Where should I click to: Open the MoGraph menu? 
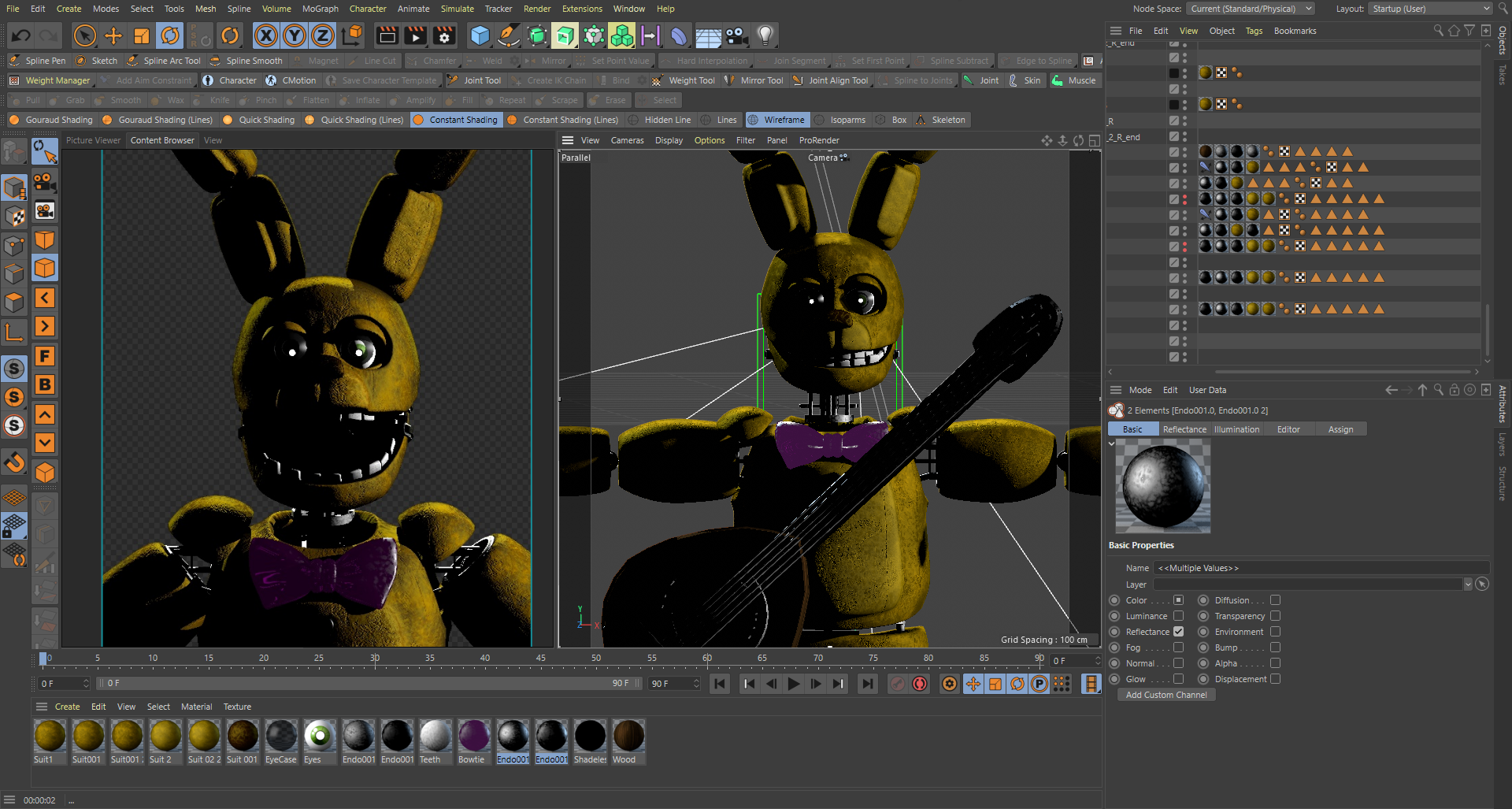click(320, 9)
